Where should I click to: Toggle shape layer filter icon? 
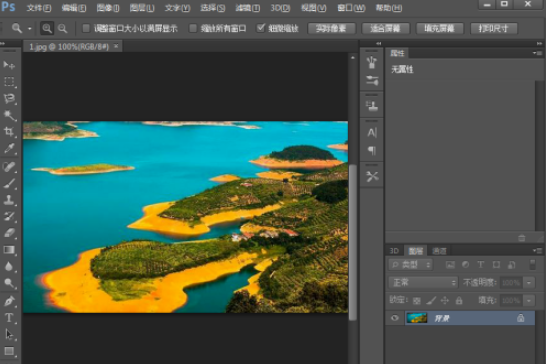click(496, 265)
